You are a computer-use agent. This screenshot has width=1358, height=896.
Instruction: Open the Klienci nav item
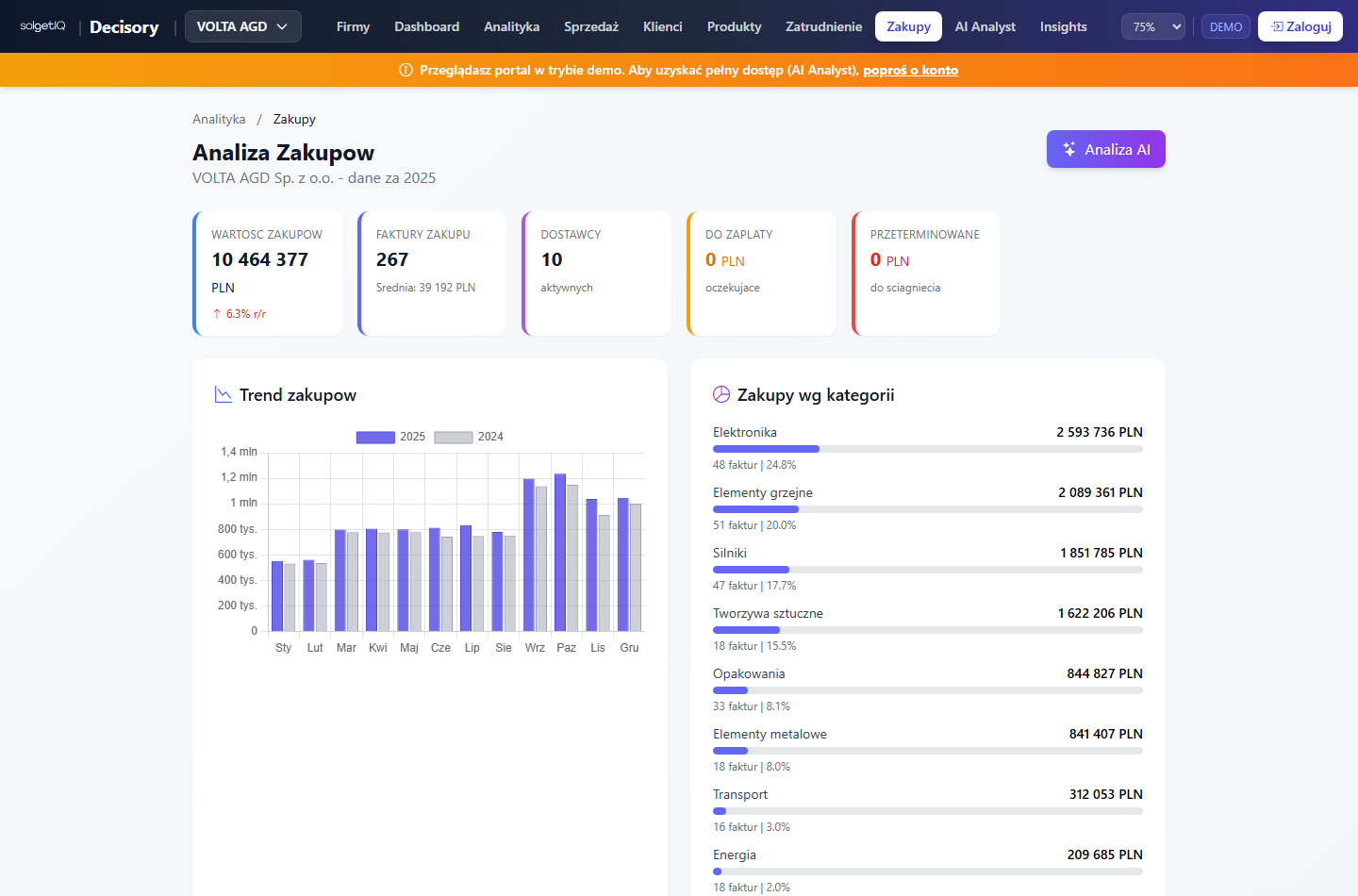pyautogui.click(x=663, y=26)
